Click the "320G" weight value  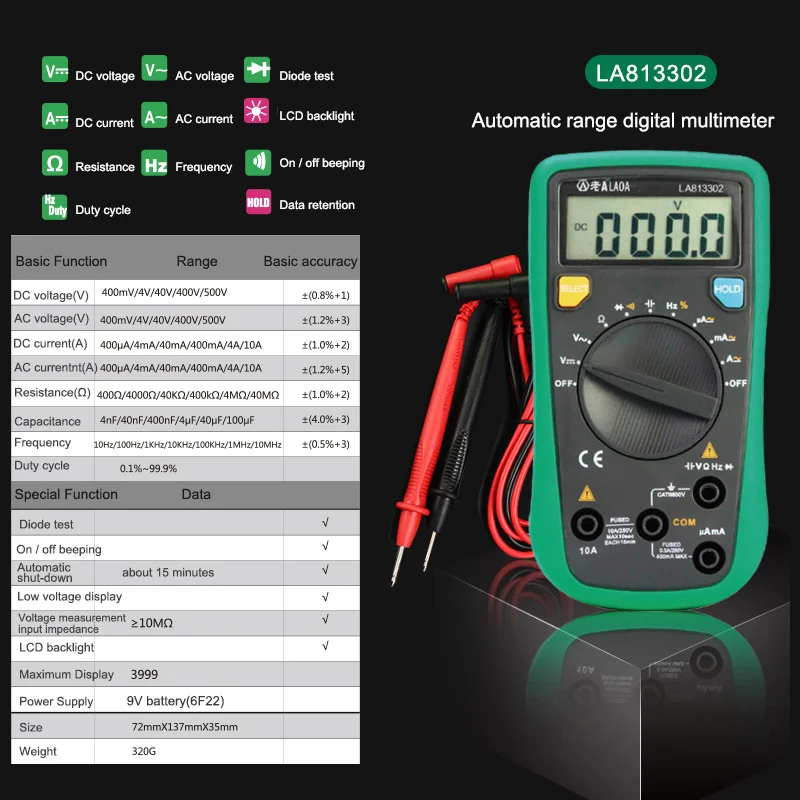(x=144, y=752)
